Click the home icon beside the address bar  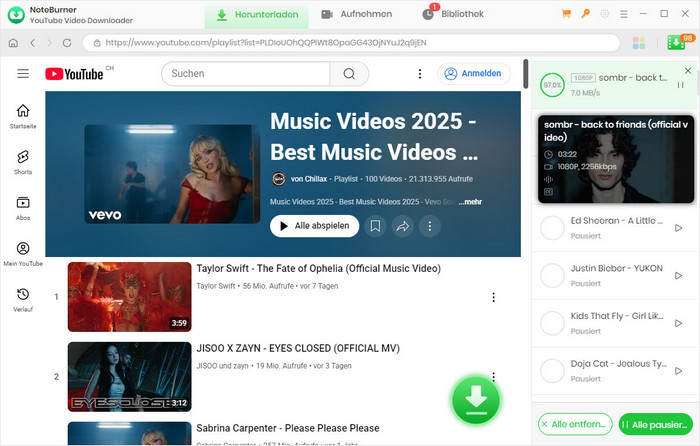click(13, 43)
